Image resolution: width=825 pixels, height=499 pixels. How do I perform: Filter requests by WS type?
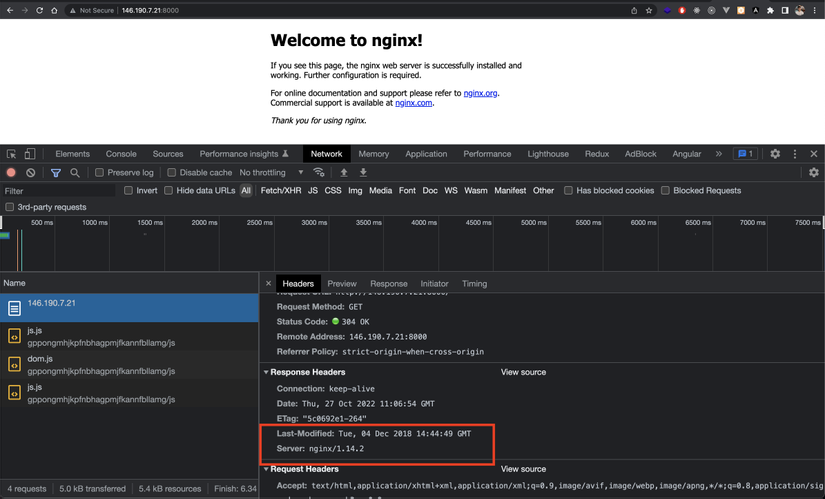pos(451,191)
